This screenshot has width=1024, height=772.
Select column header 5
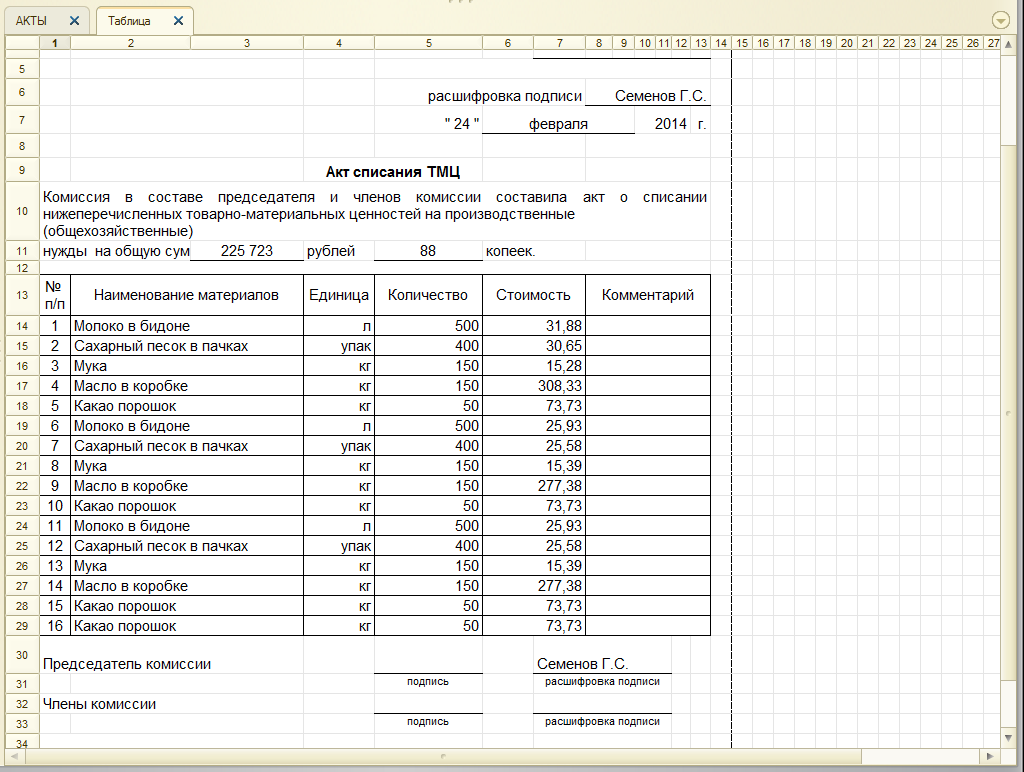point(428,43)
